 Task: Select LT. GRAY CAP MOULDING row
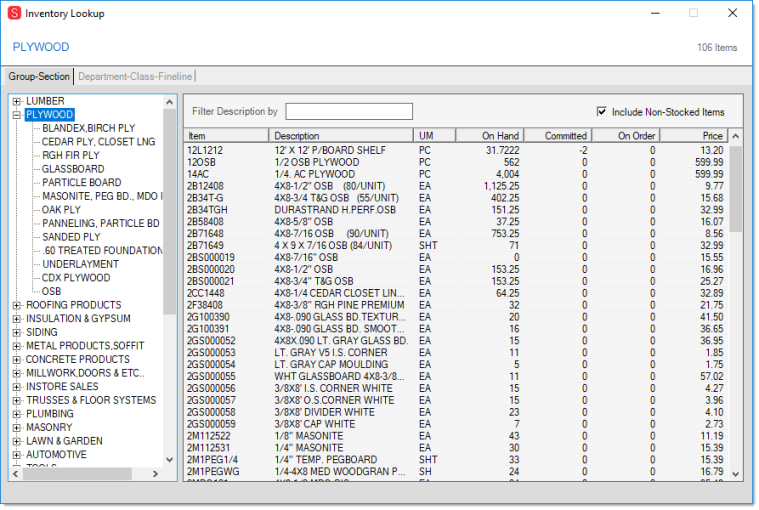point(456,364)
